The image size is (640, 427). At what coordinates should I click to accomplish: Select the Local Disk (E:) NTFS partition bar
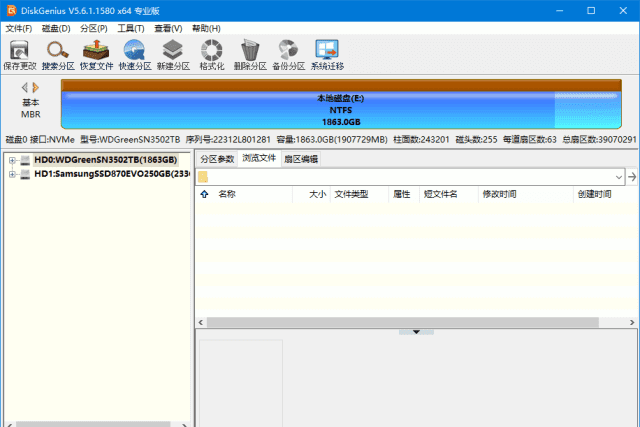pyautogui.click(x=341, y=104)
